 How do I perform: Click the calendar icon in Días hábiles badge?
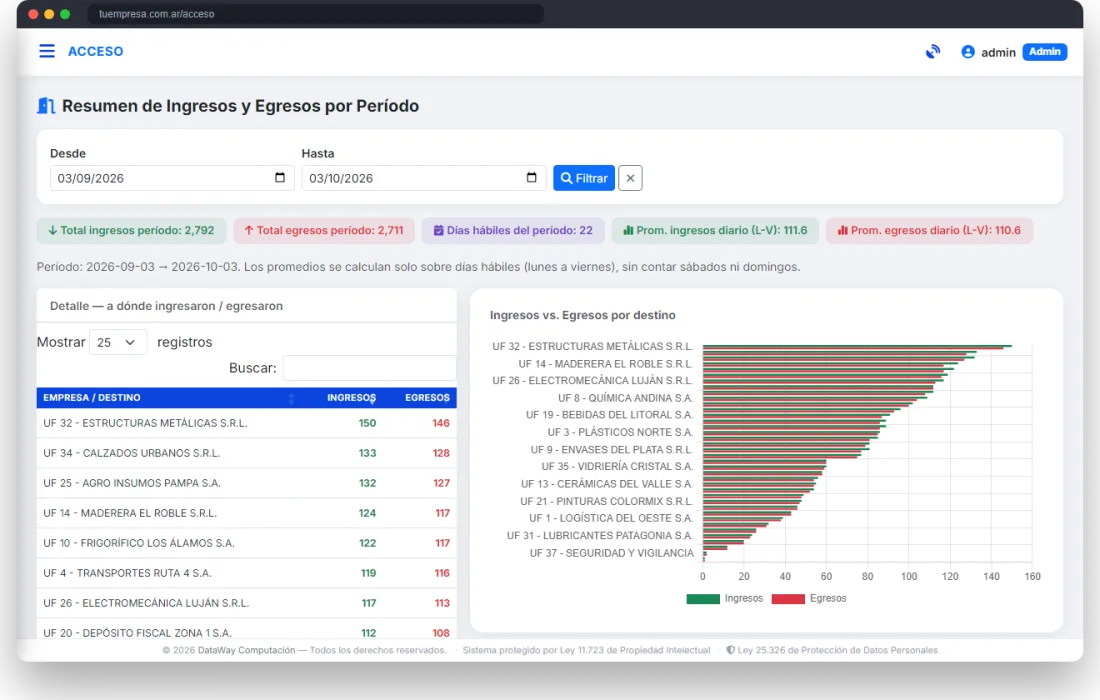[438, 230]
